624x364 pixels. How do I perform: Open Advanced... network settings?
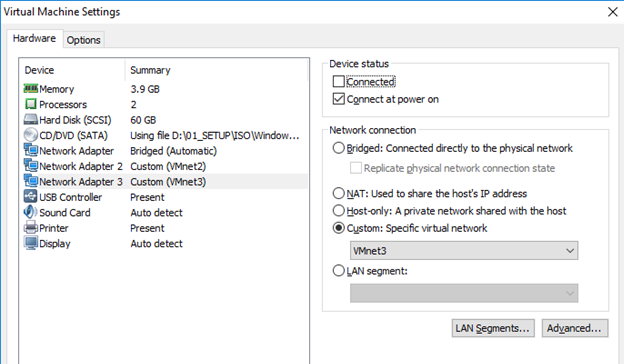[574, 328]
